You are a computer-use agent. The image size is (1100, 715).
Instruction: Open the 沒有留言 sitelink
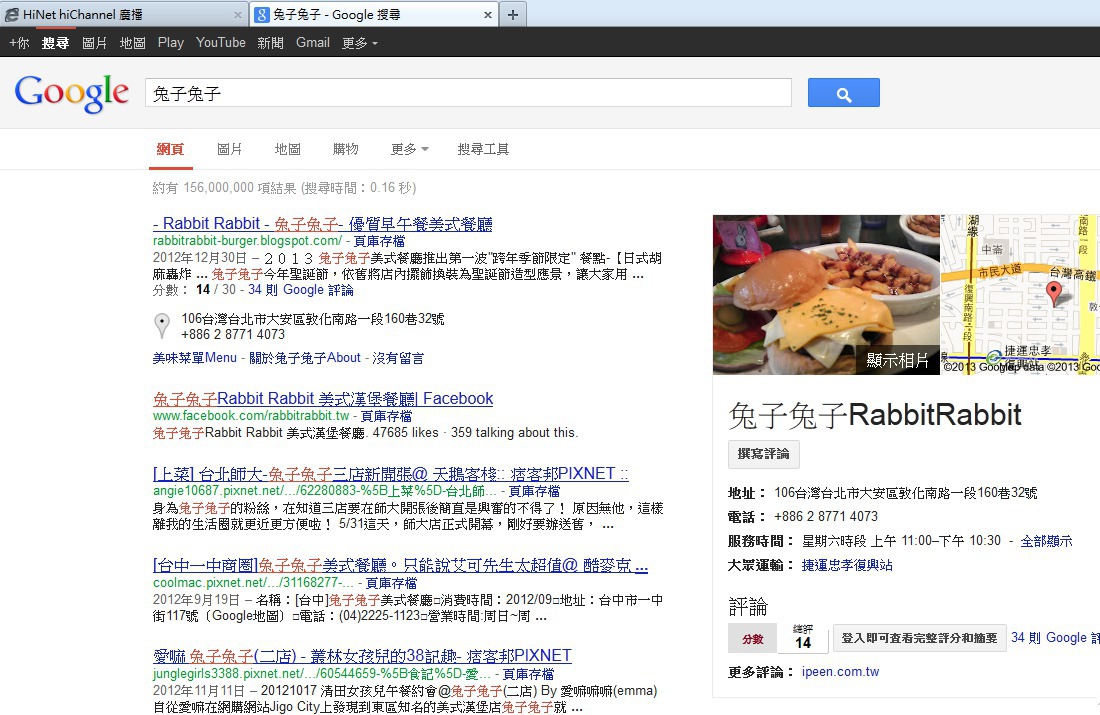click(x=398, y=358)
